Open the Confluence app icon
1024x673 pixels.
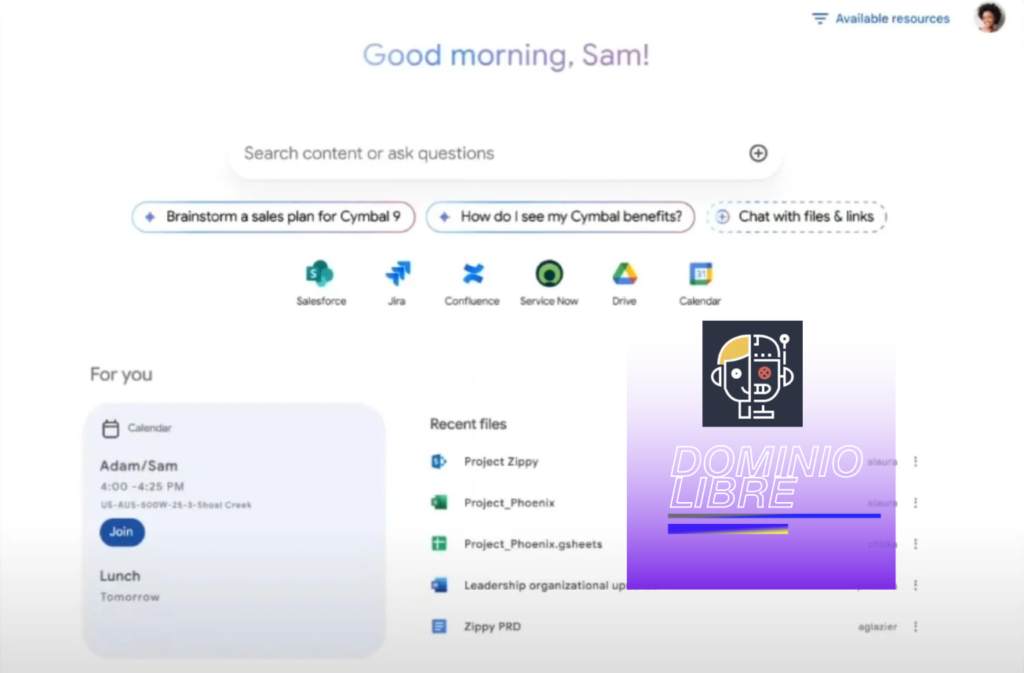472,274
